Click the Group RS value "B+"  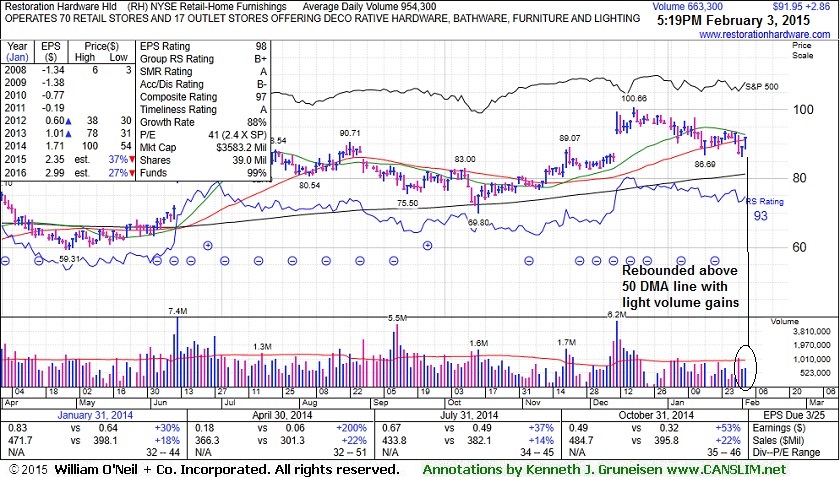260,59
